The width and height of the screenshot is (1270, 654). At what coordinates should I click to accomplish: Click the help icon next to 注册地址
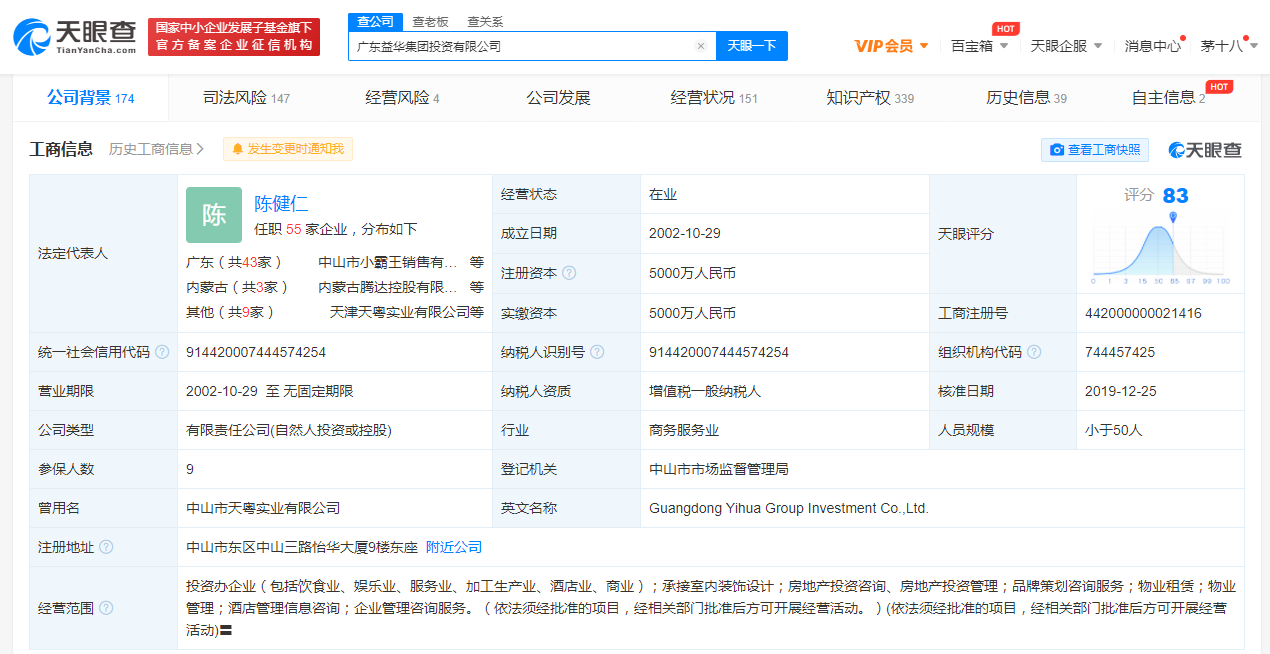(106, 547)
